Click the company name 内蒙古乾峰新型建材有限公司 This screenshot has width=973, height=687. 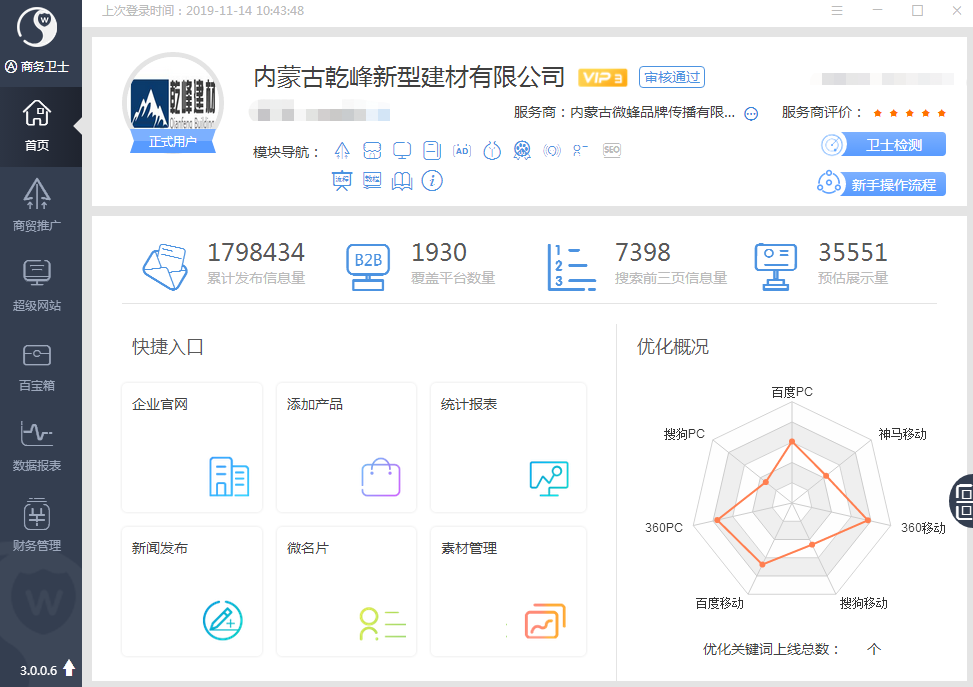pyautogui.click(x=409, y=77)
